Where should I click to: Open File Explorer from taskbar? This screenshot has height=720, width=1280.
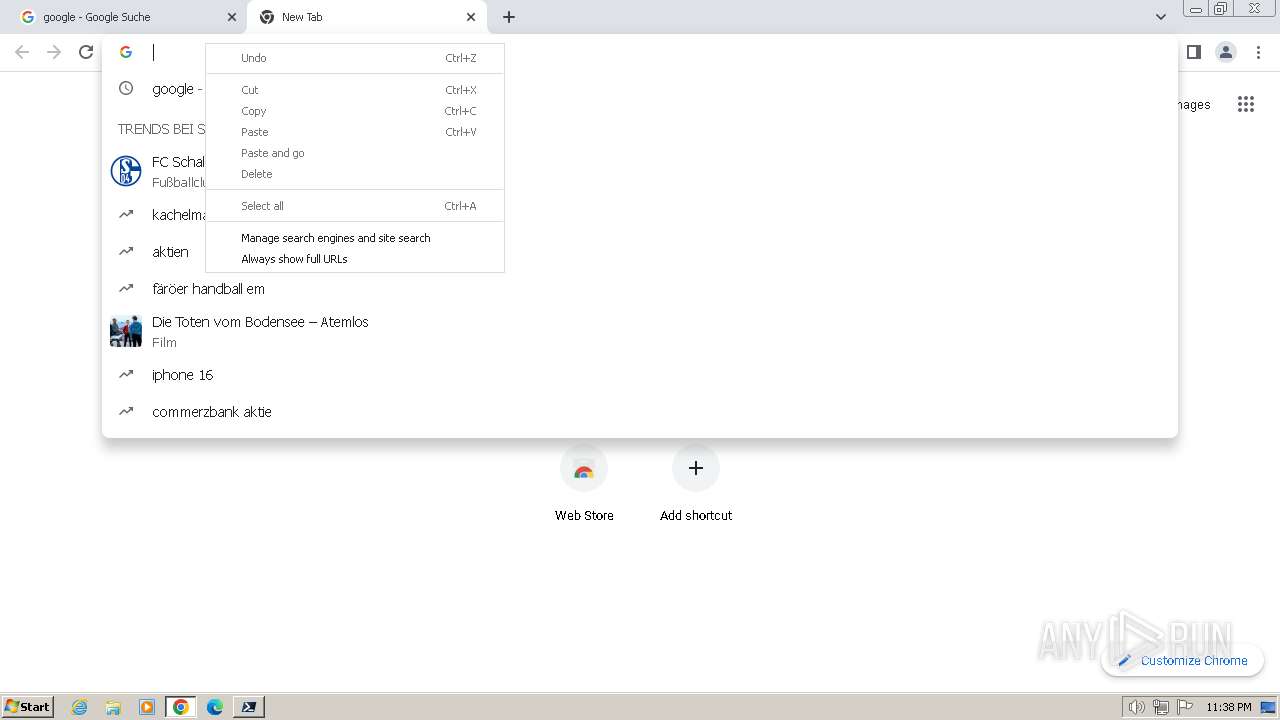113,707
